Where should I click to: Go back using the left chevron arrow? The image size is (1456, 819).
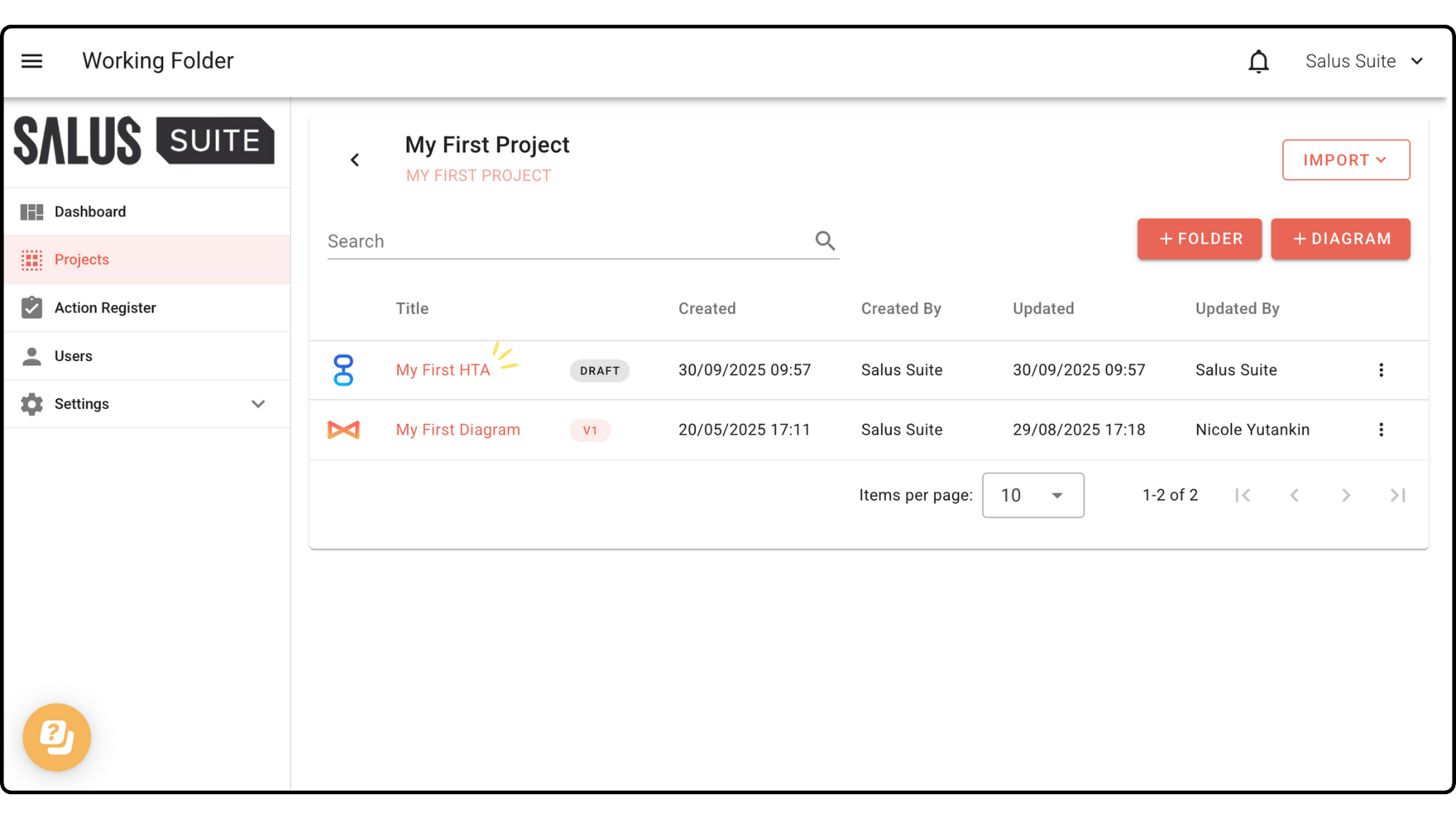point(355,160)
